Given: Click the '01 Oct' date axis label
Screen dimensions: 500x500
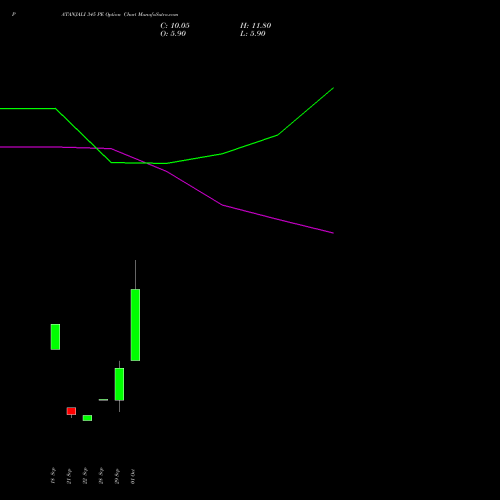Looking at the screenshot, I should [133, 476].
